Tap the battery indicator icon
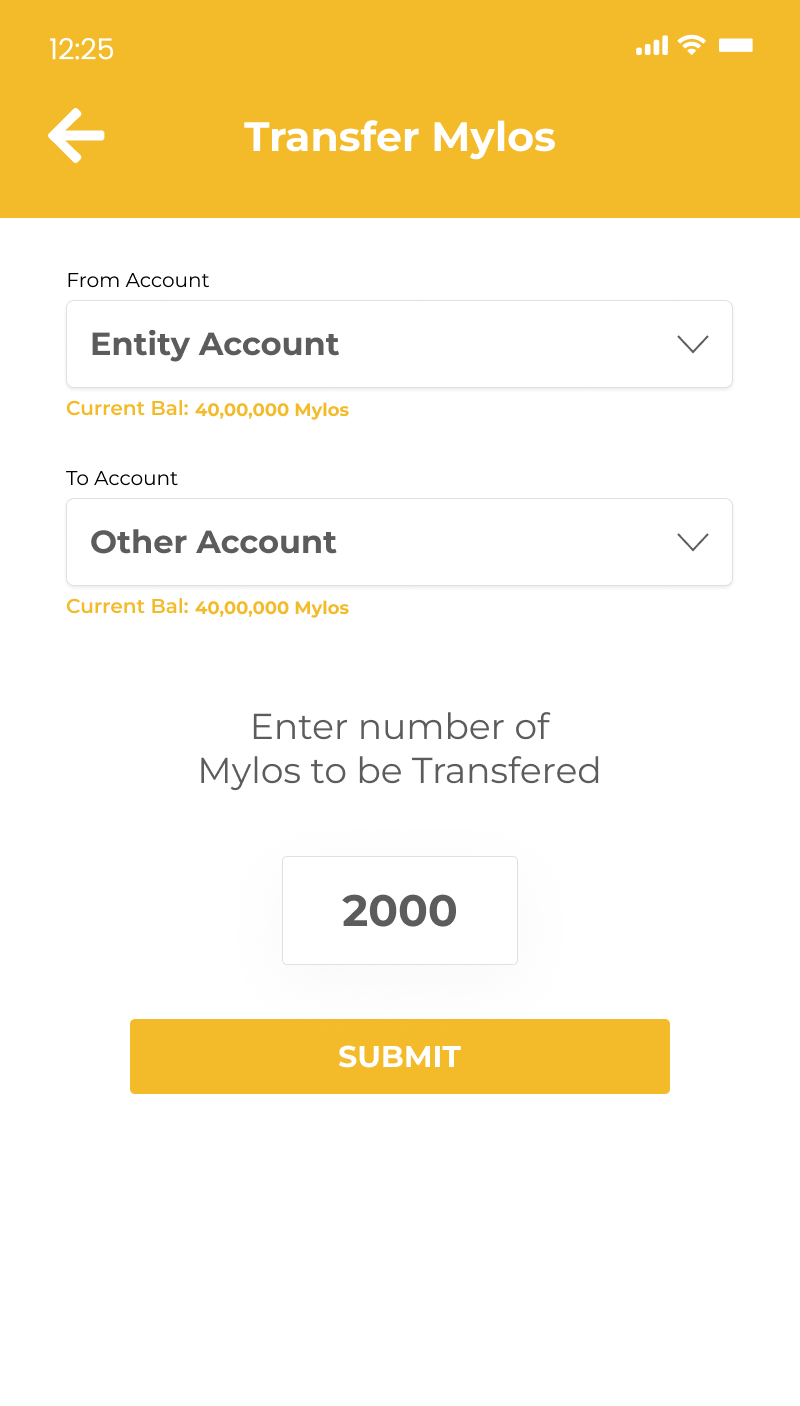 [736, 45]
